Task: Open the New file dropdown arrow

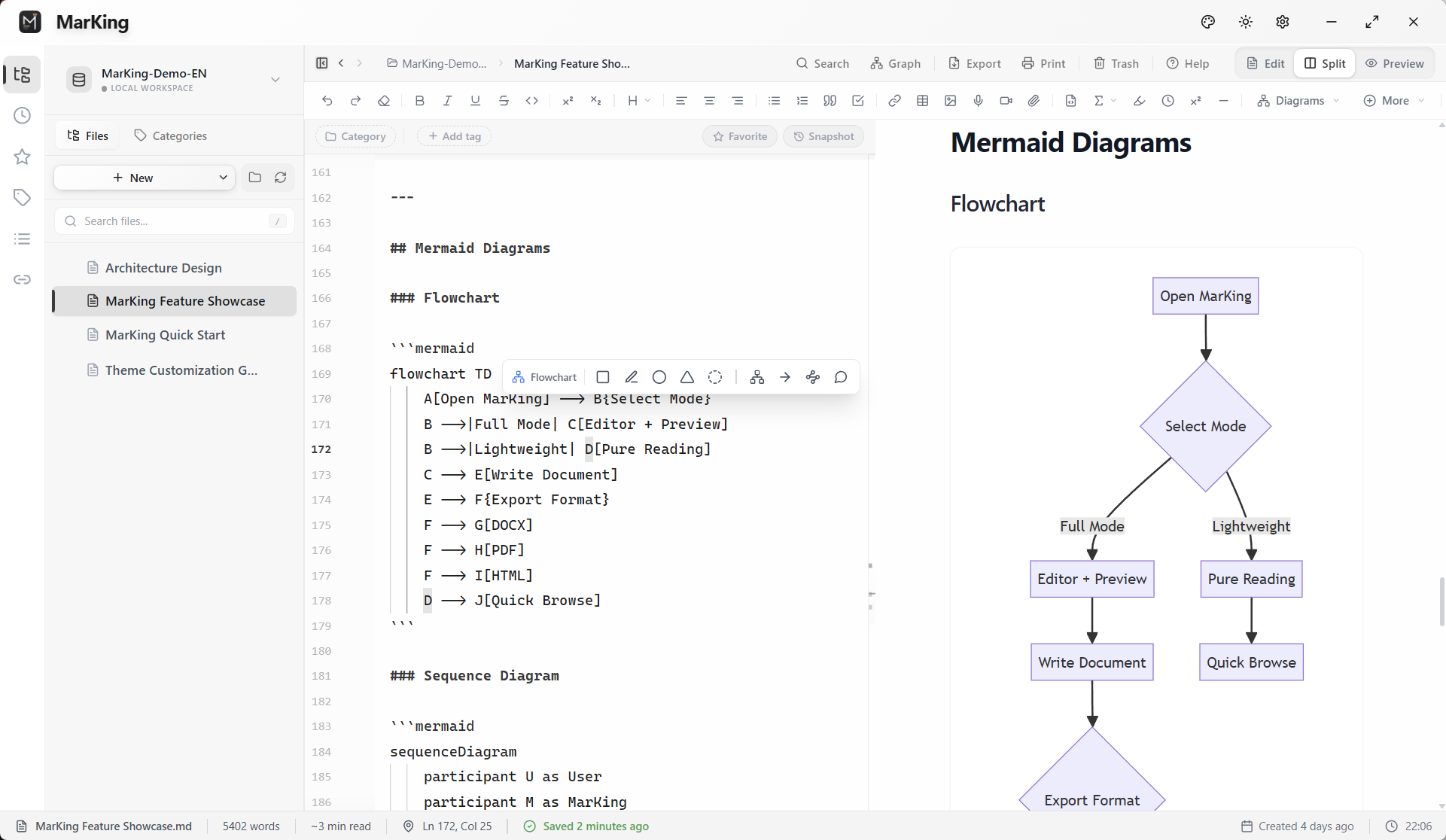Action: (223, 178)
